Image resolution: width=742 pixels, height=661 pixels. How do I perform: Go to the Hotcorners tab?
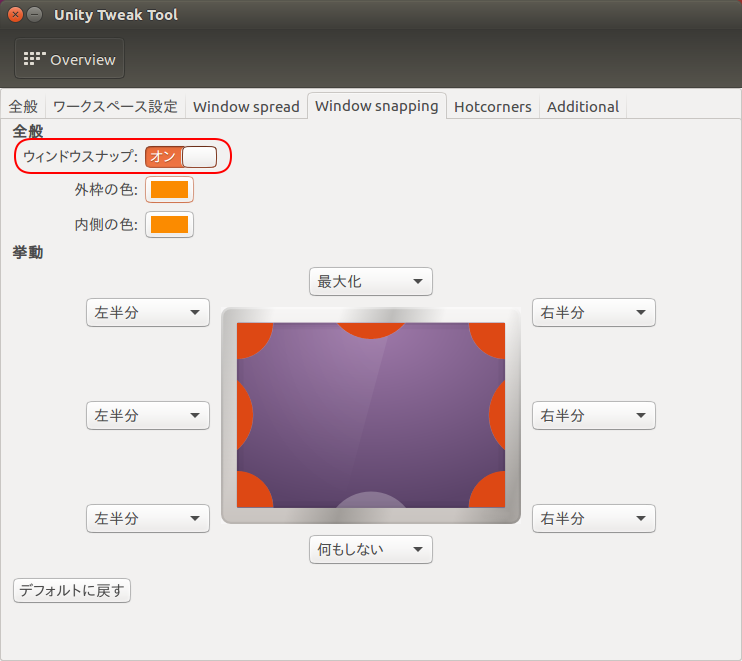click(x=493, y=106)
